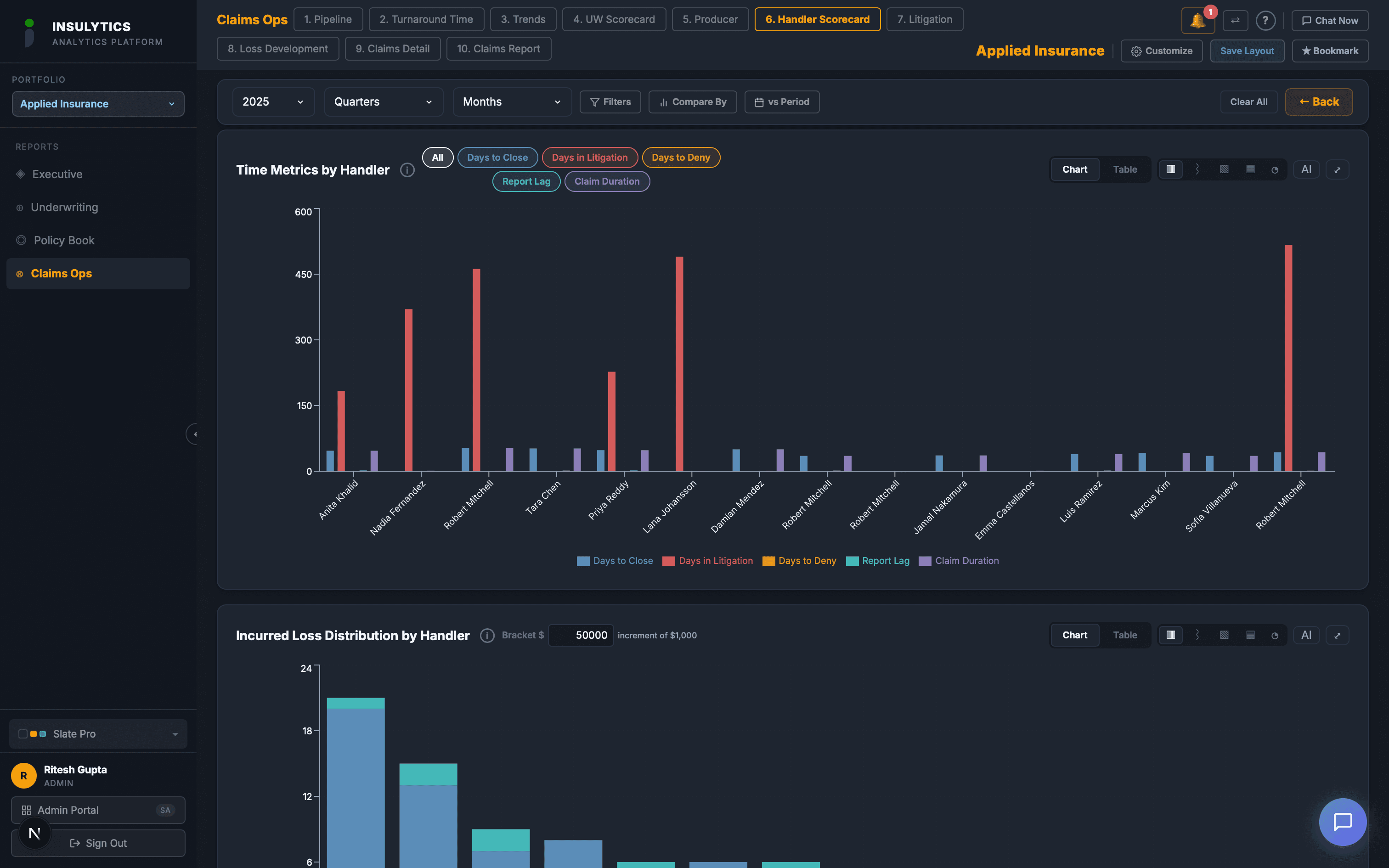The image size is (1389, 868).
Task: Switch to the 7. Litigation tab
Action: tap(924, 19)
